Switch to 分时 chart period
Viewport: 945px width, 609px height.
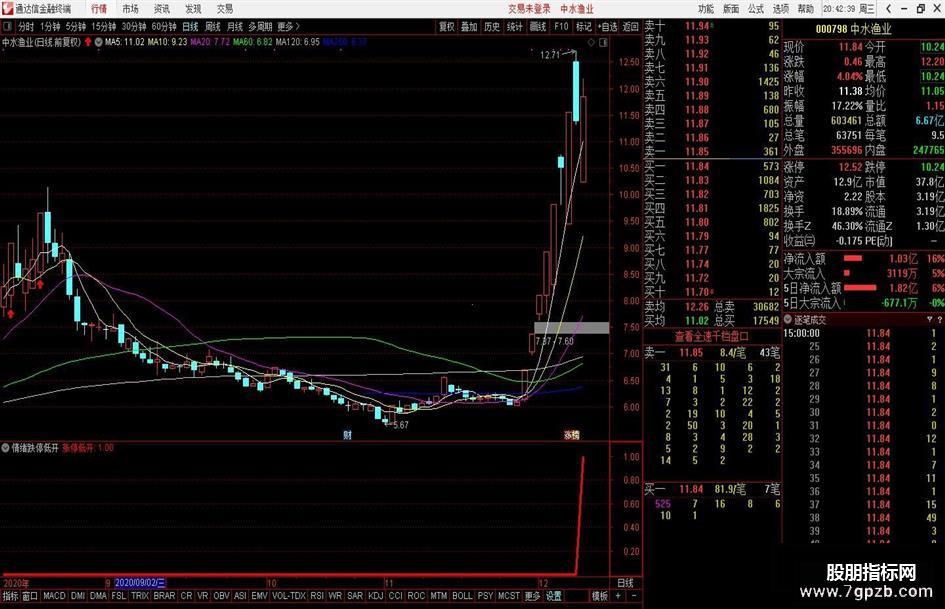26,27
